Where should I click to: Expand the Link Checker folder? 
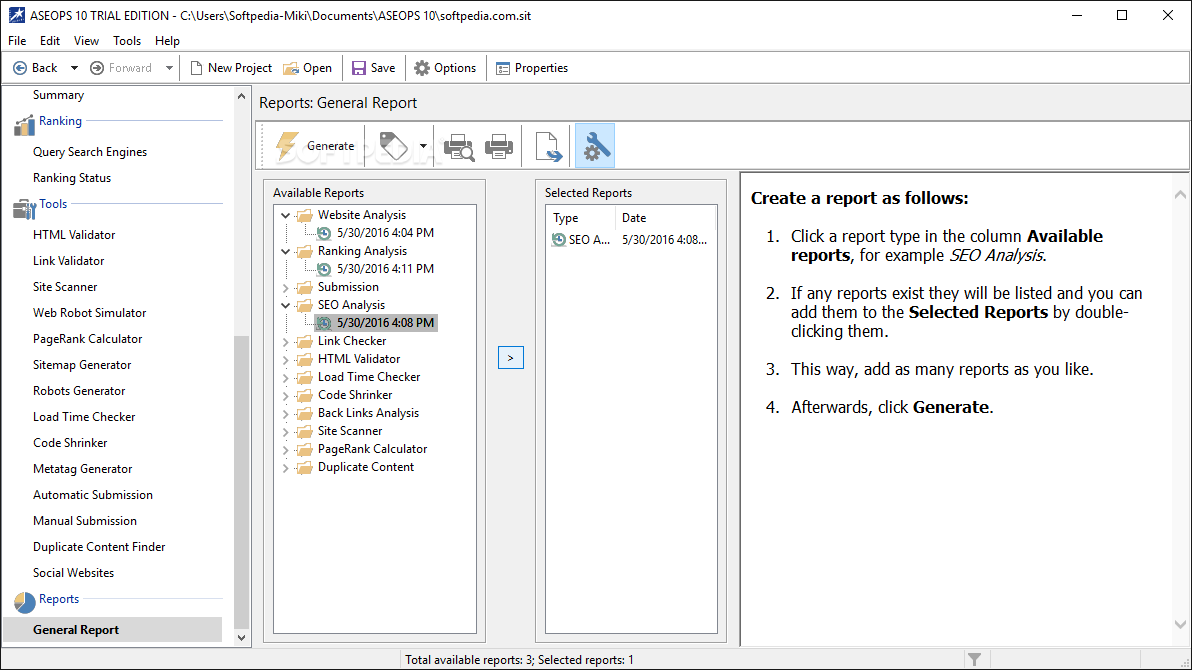(286, 341)
